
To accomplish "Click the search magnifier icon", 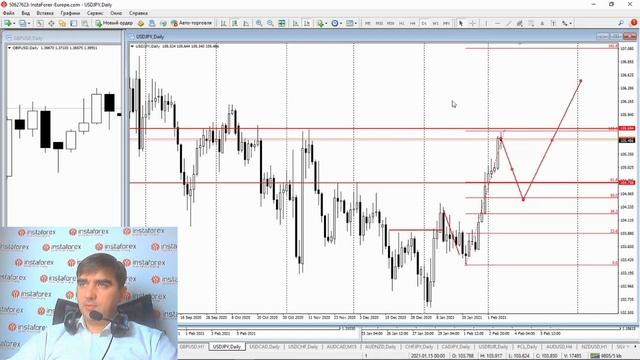I will pos(621,23).
